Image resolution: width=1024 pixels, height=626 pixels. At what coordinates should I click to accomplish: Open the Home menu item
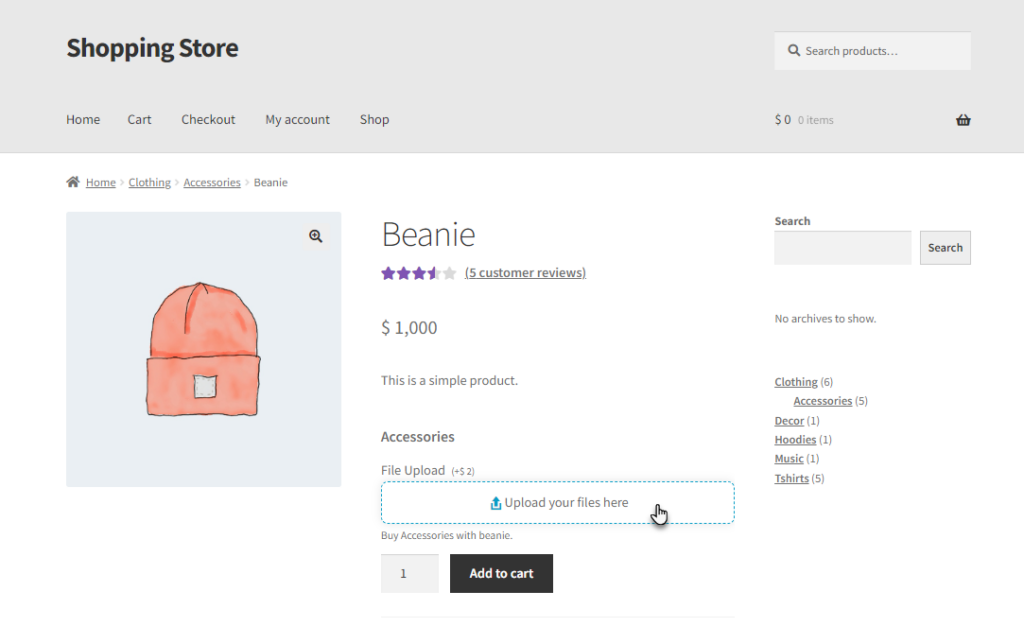(83, 119)
